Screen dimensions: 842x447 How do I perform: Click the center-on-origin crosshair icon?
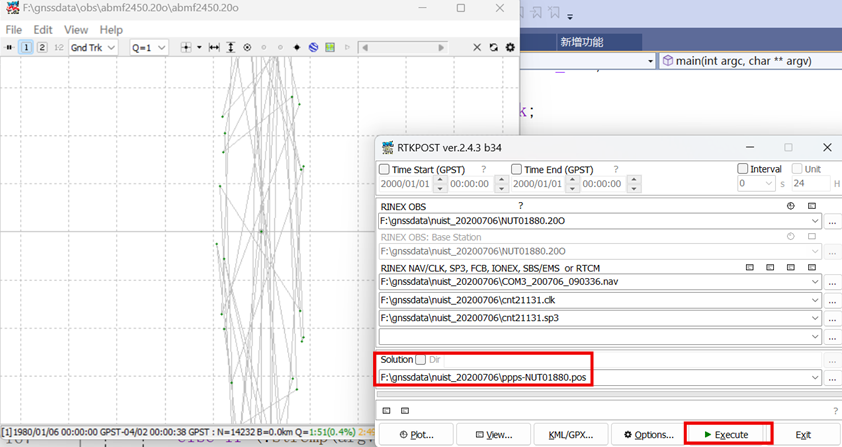pos(186,47)
